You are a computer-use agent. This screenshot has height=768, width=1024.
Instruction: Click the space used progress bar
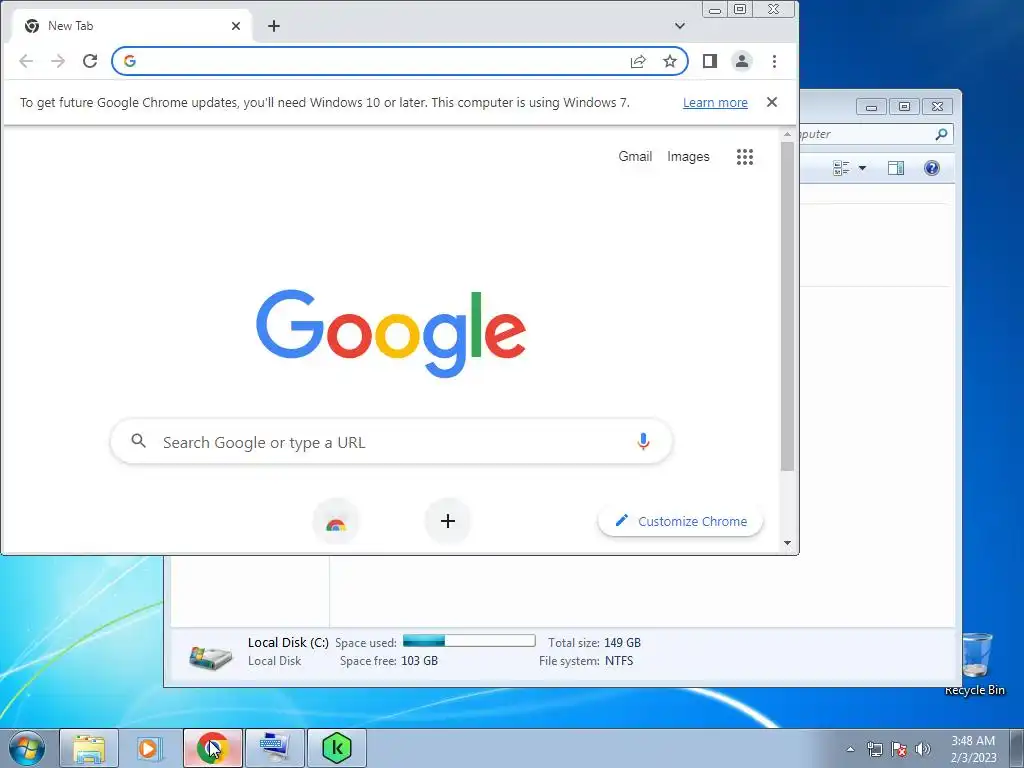pos(469,641)
